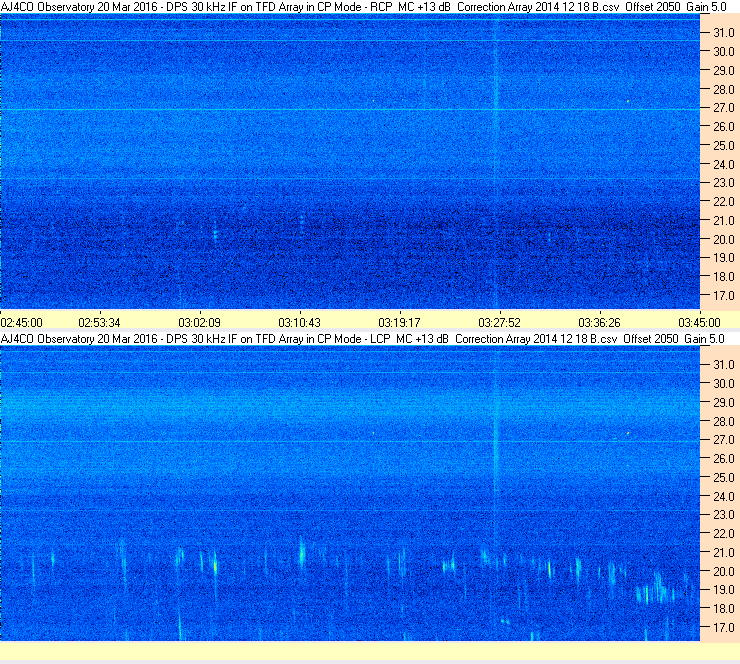This screenshot has width=740, height=664.
Task: Select the 30.0 frequency label on RCP plot
Action: pos(724,52)
